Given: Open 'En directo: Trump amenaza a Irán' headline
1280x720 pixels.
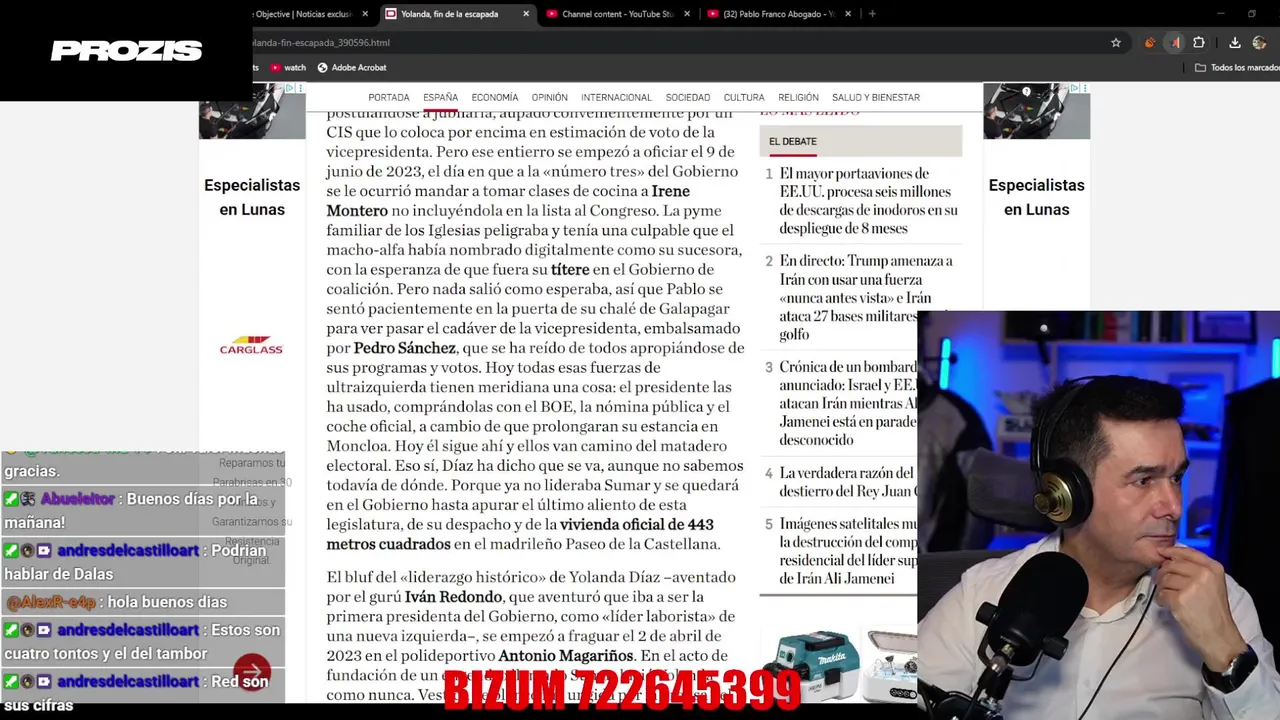Looking at the screenshot, I should [866, 298].
